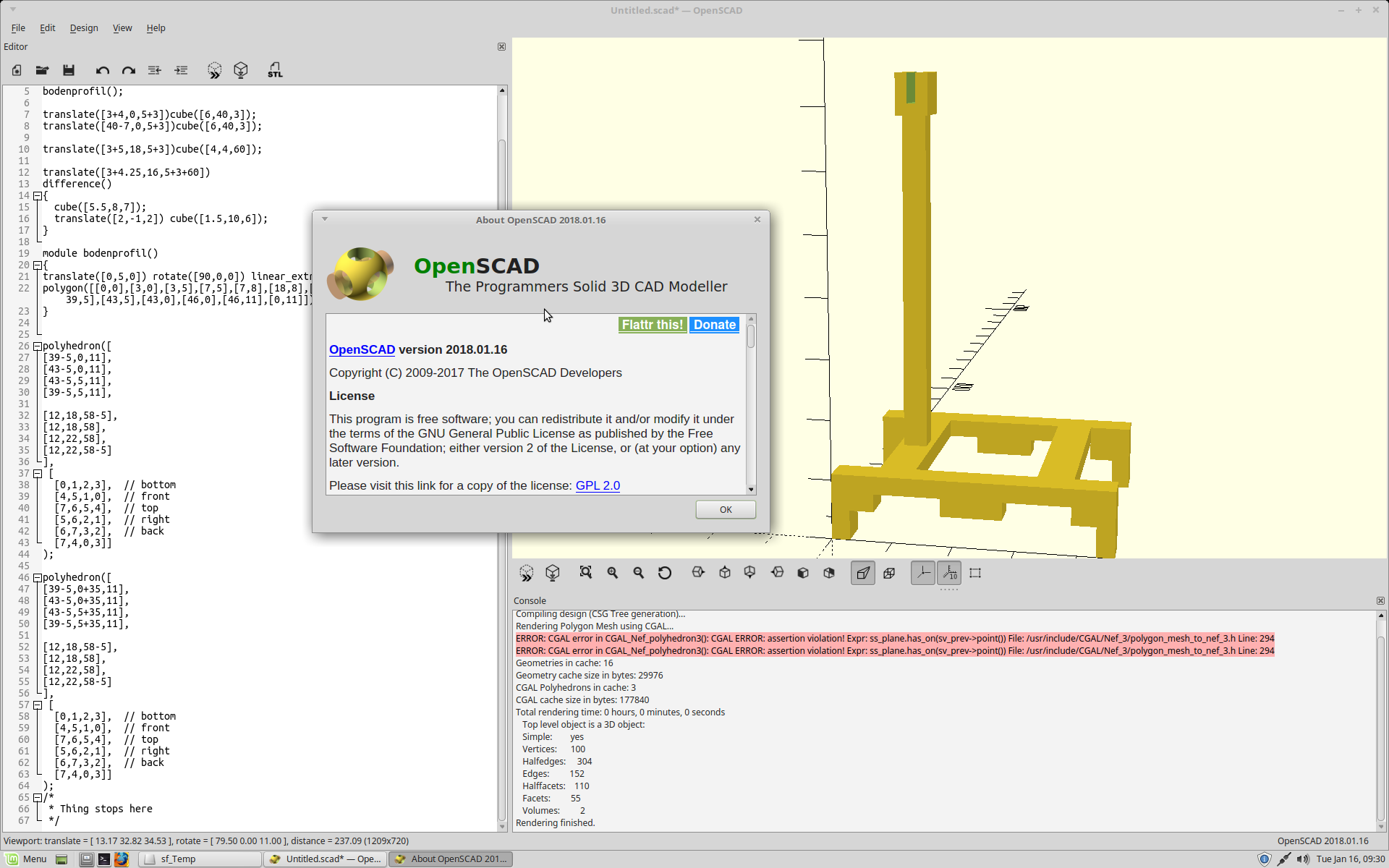Screen dimensions: 1389x868
Task: Click the Reset View icon
Action: click(664, 573)
